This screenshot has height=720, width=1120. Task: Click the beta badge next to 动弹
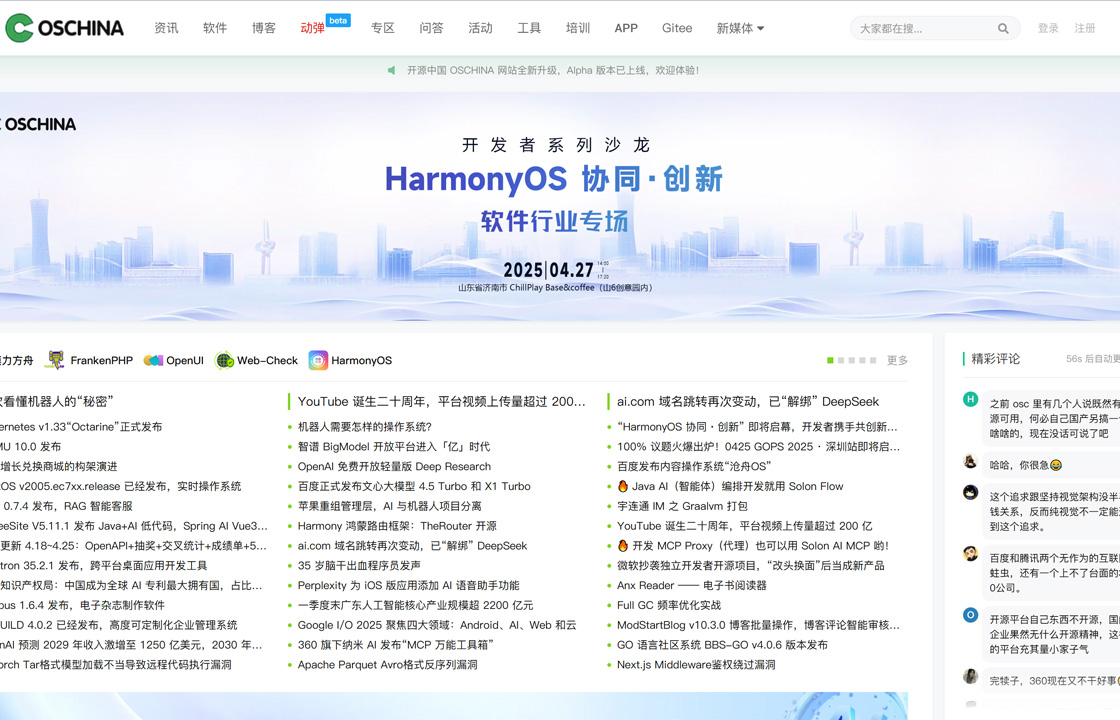339,20
